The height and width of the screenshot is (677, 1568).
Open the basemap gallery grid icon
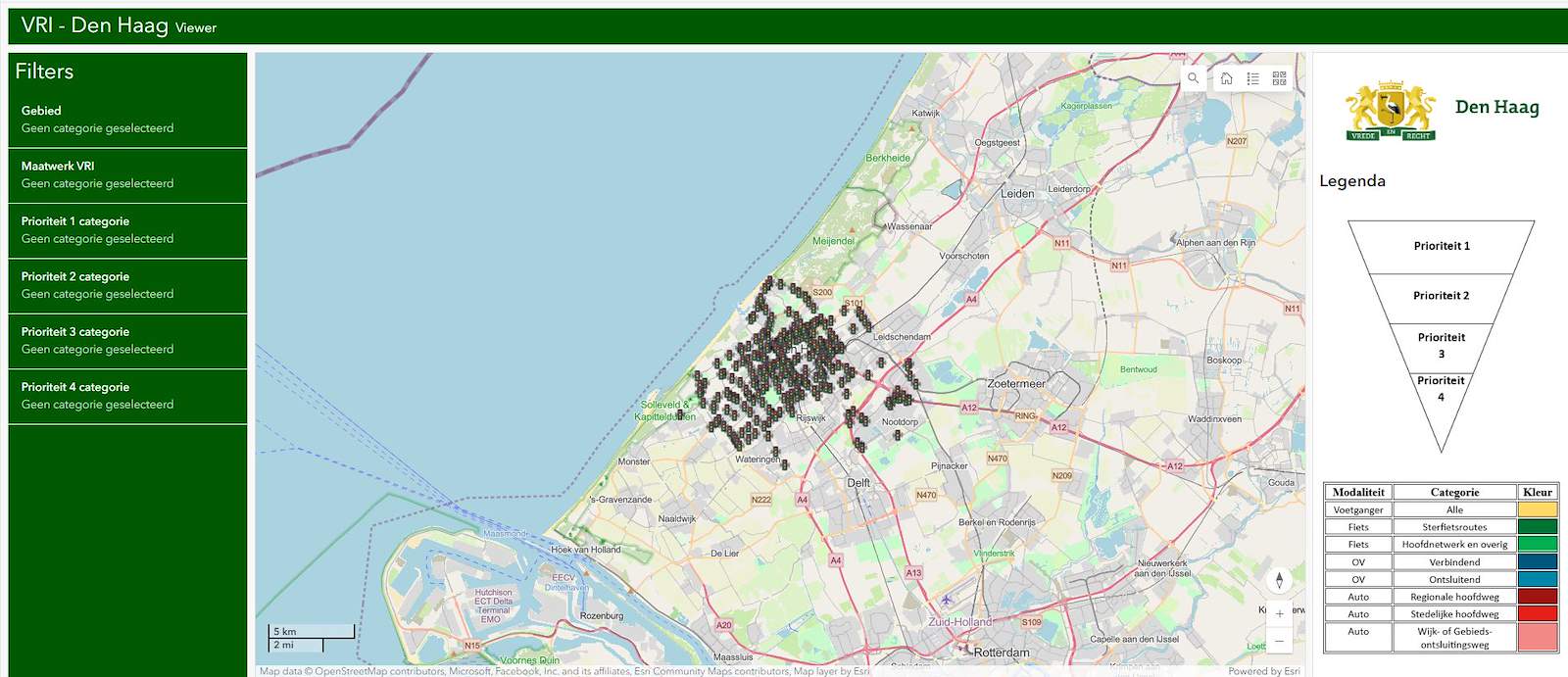click(1279, 78)
